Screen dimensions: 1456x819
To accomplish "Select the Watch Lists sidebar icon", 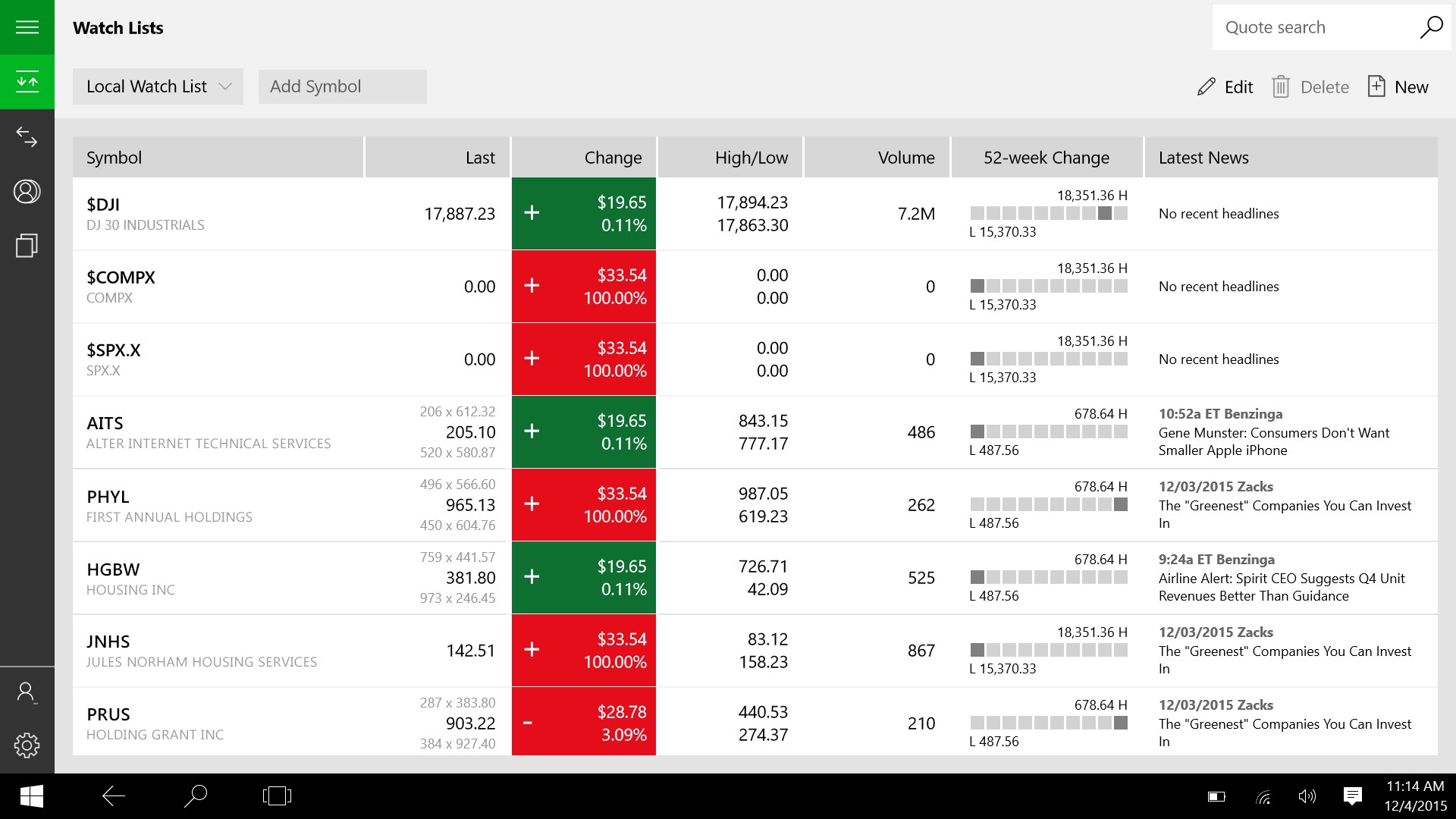I will point(27,82).
